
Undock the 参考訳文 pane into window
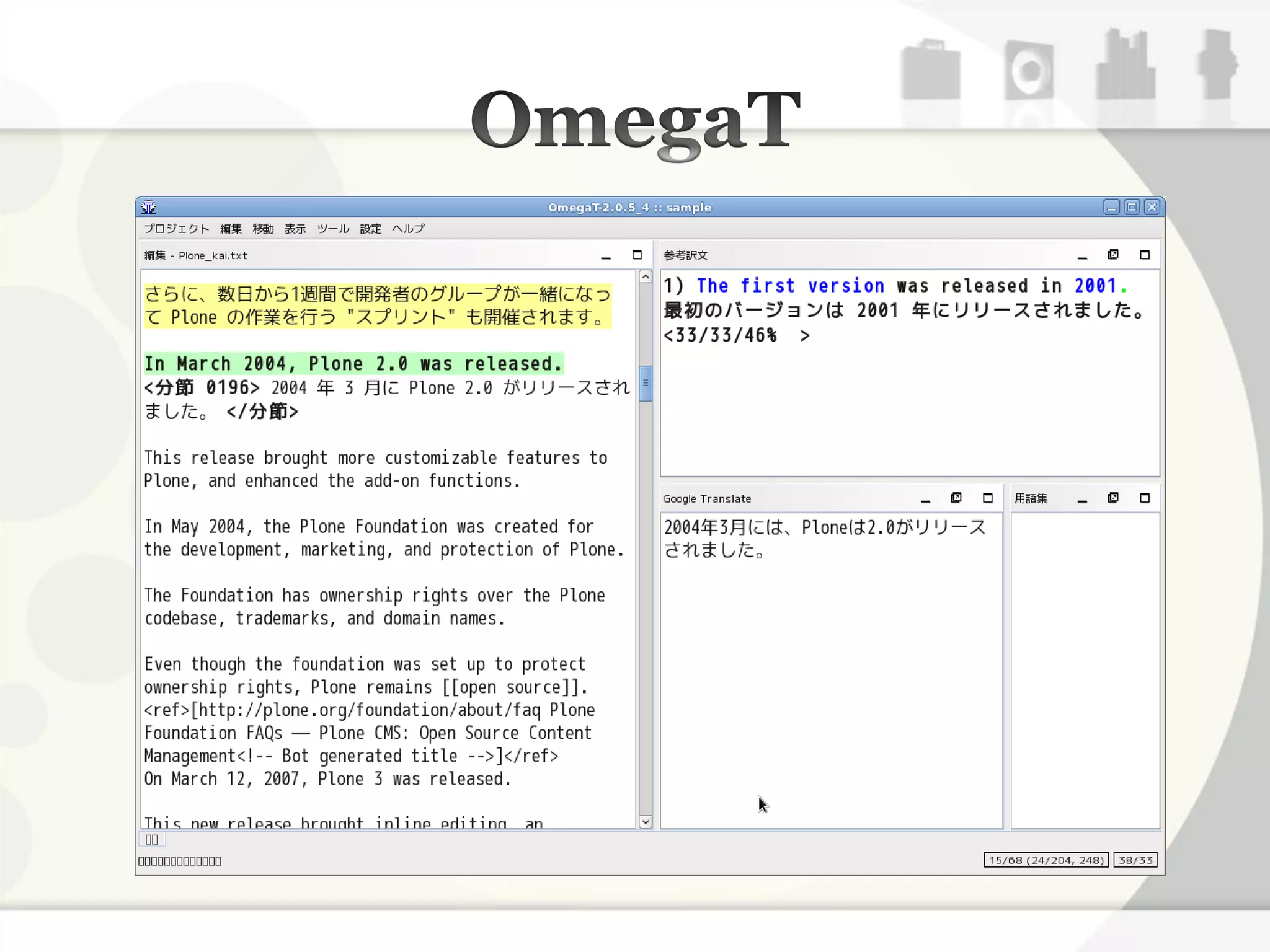click(1113, 255)
